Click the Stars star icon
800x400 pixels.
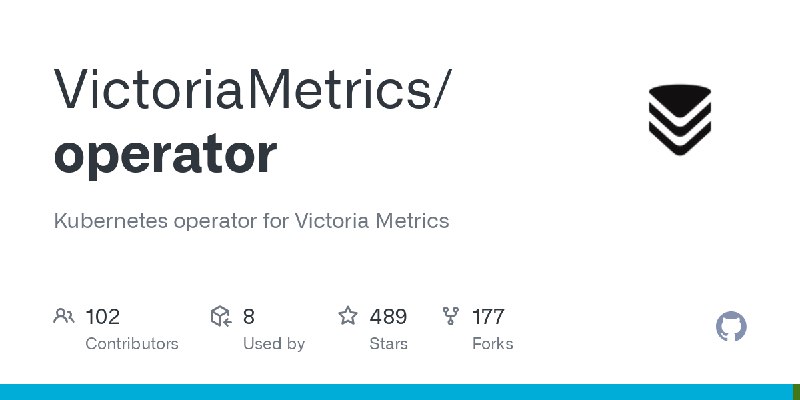[348, 316]
